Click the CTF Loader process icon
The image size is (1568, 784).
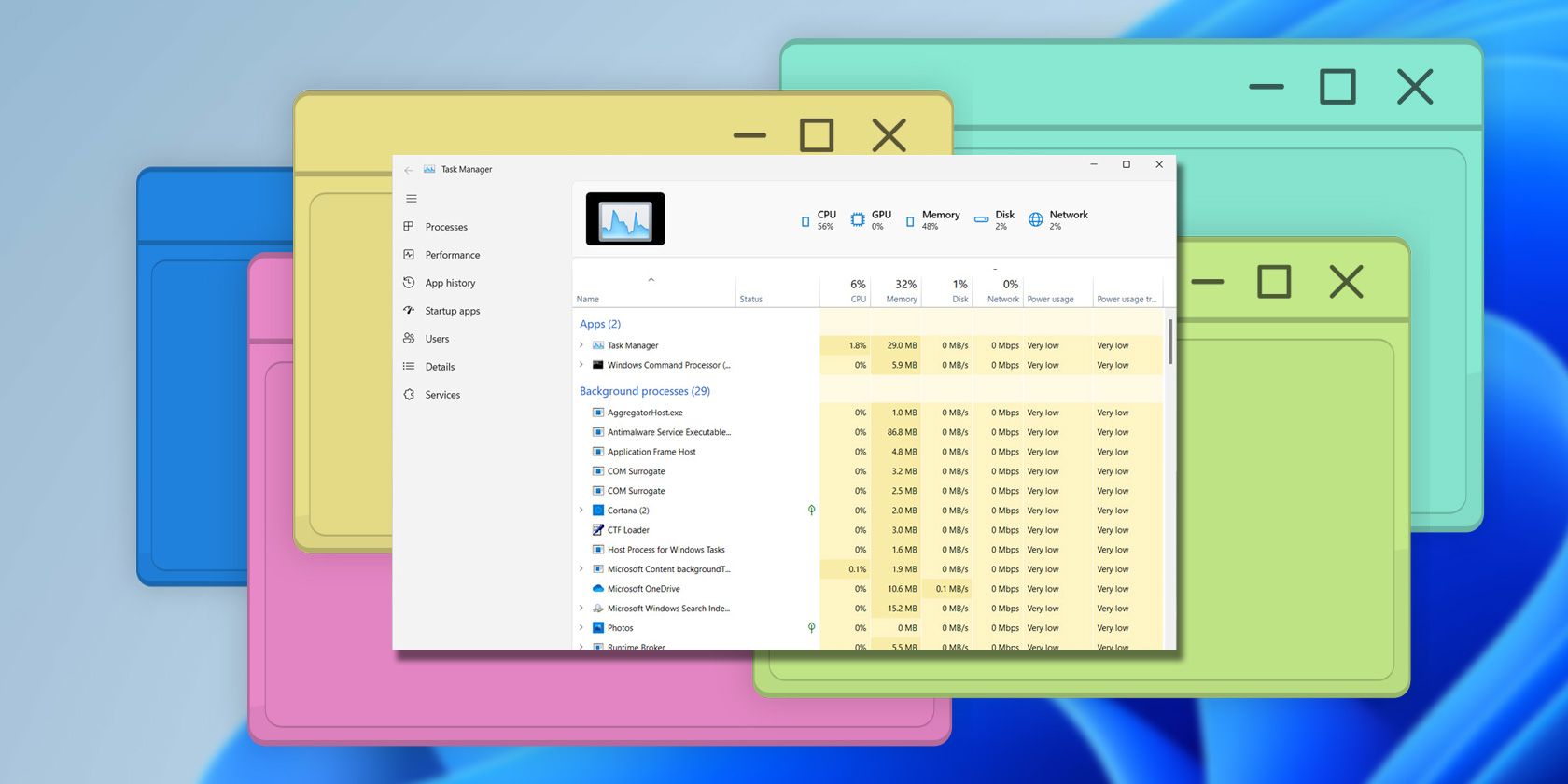pos(598,530)
